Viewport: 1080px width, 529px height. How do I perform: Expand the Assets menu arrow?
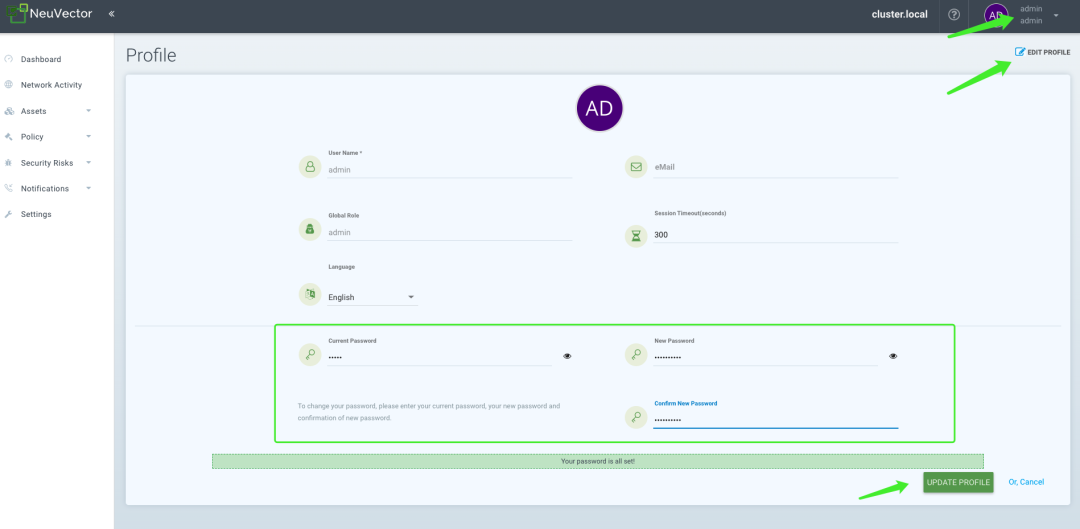coord(88,110)
